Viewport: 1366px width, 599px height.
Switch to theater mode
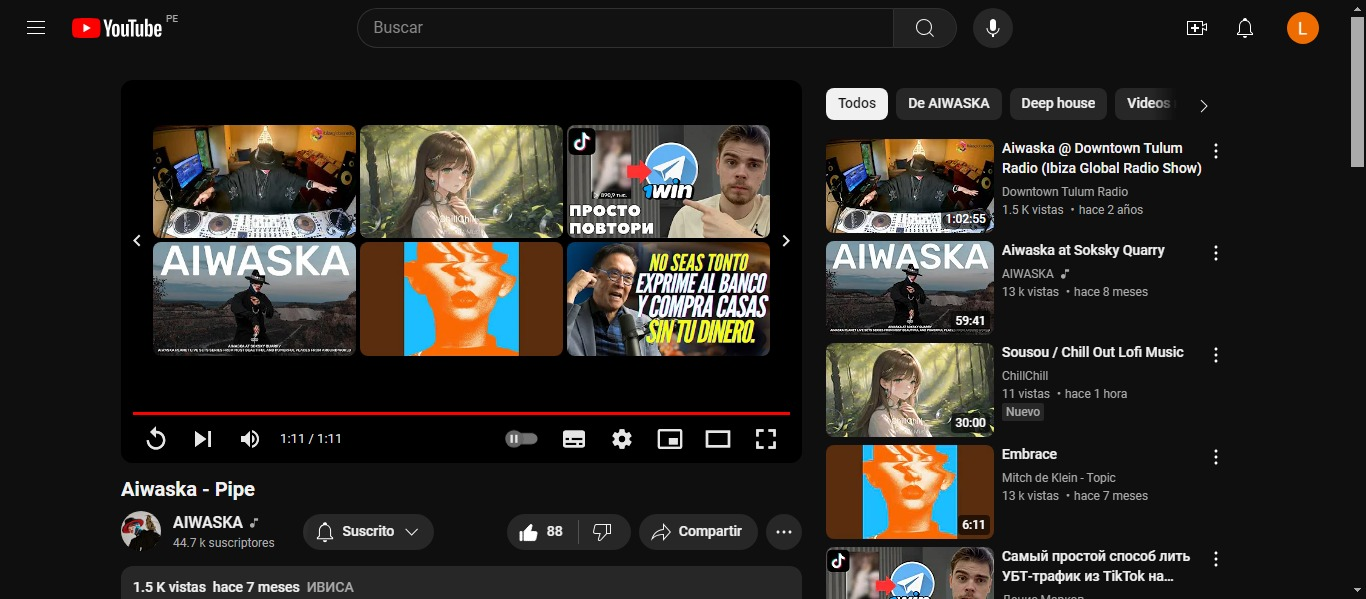[x=718, y=439]
